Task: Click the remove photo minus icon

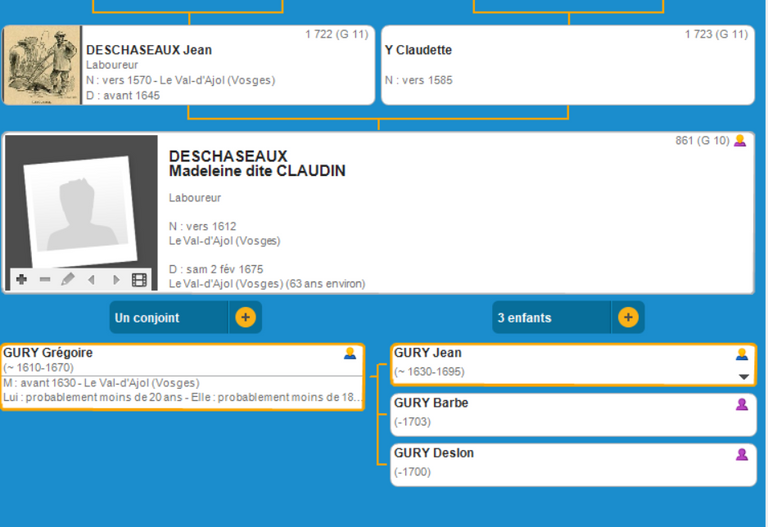Action: coord(45,280)
